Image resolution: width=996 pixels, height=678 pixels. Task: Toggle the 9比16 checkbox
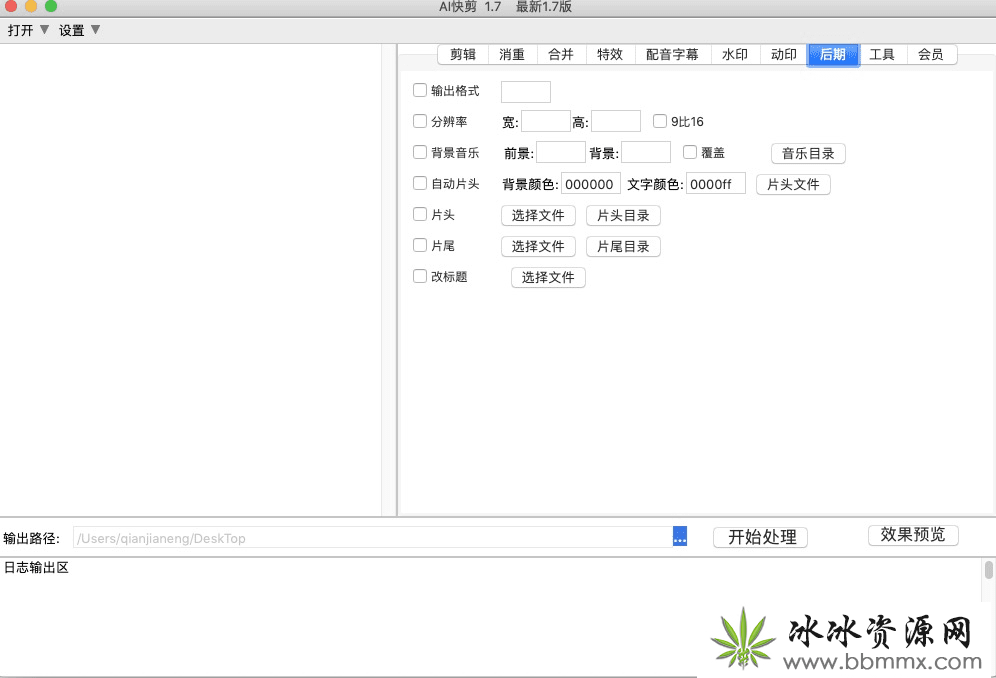click(660, 121)
